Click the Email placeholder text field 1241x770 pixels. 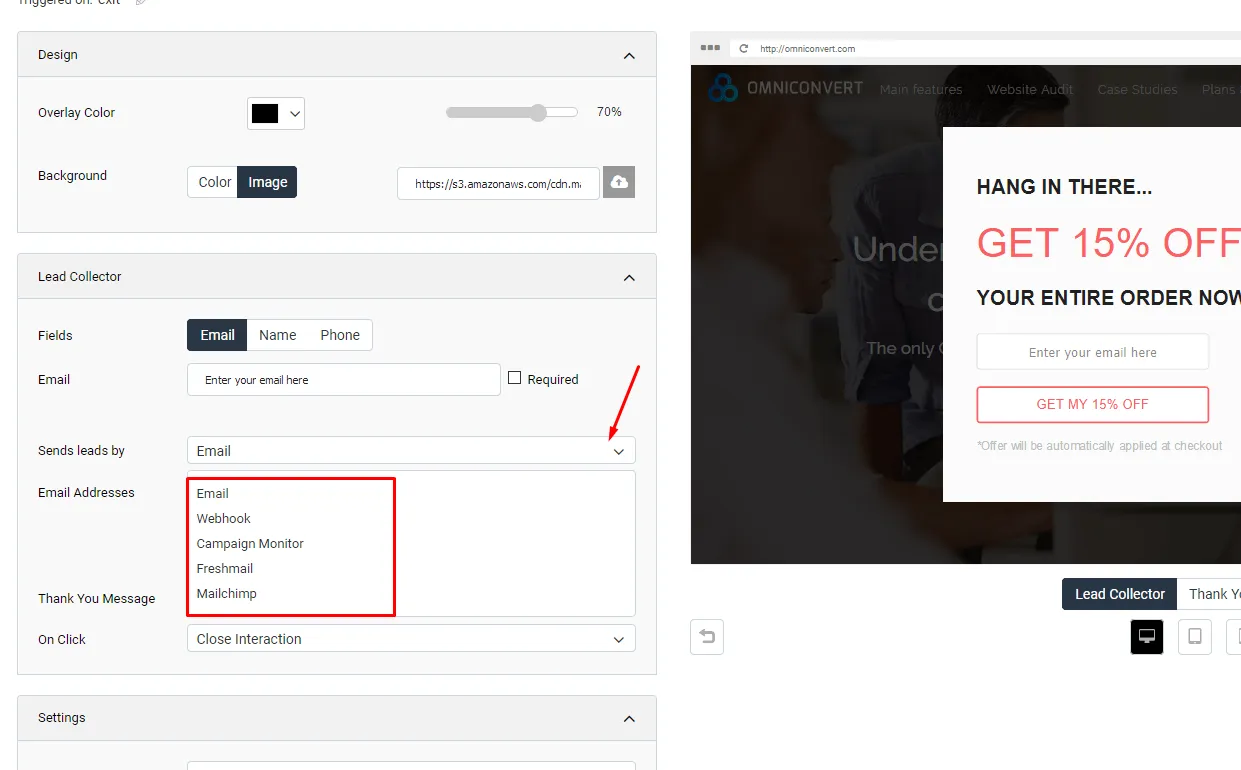click(x=344, y=379)
